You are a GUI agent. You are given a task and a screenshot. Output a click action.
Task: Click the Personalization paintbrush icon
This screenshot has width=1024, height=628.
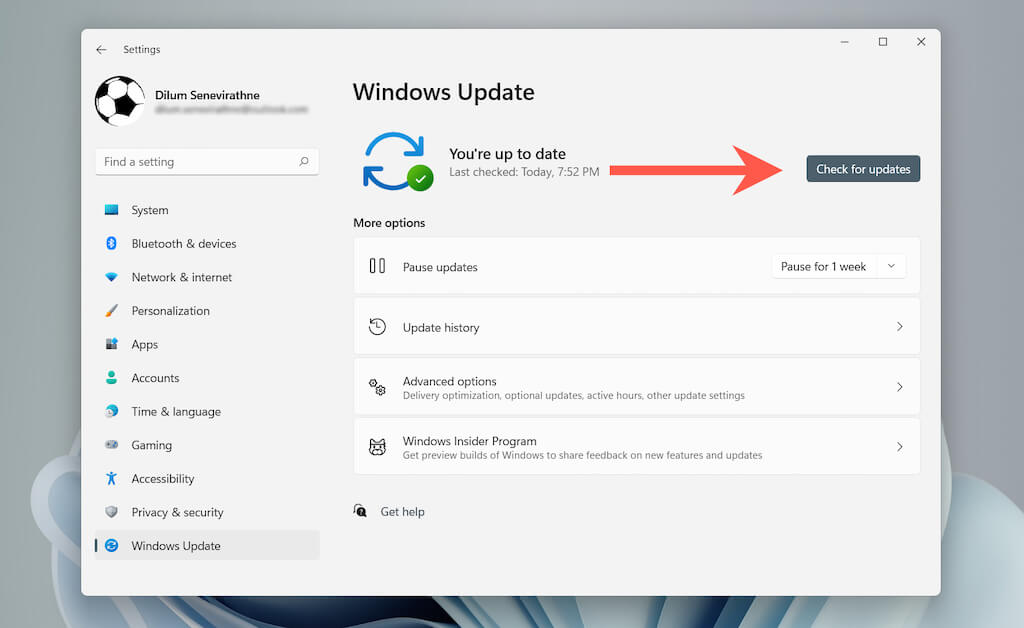click(x=112, y=311)
